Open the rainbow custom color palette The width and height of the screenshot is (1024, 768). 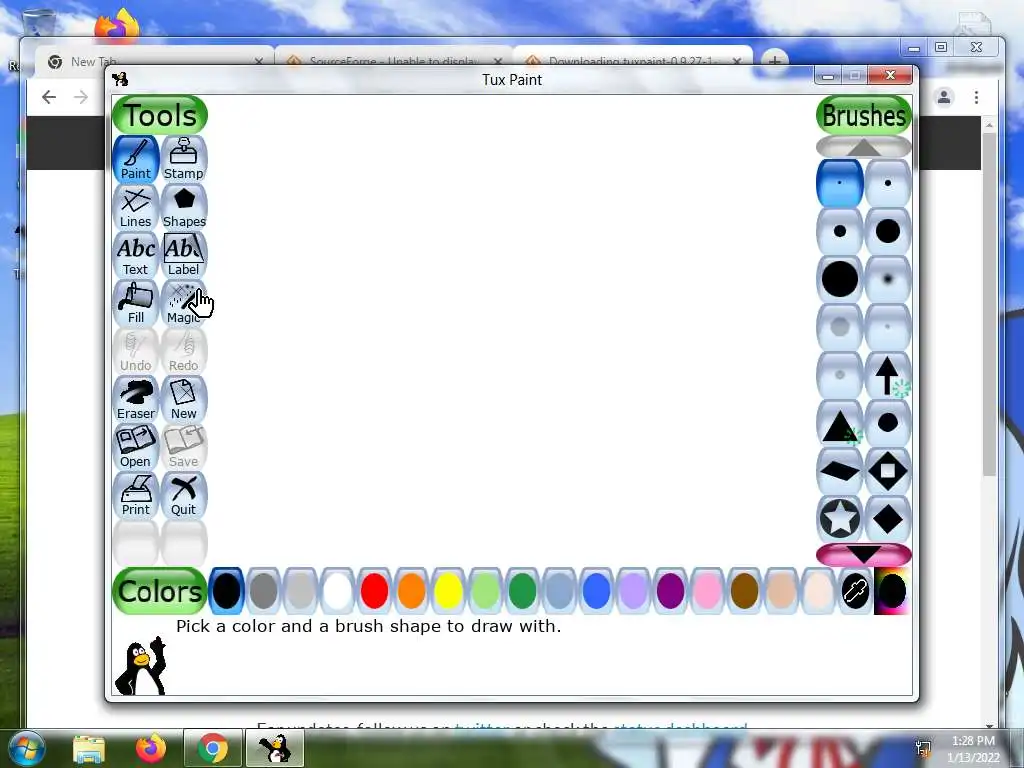892,592
